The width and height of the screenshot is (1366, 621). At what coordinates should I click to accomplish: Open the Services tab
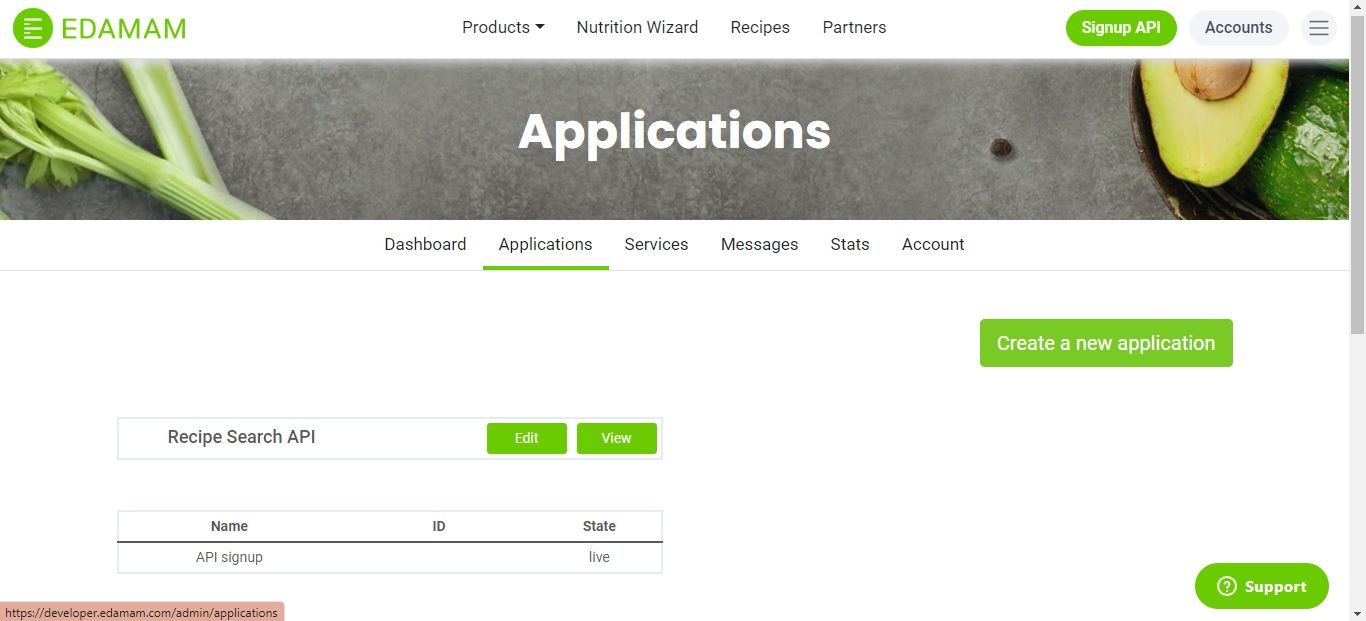coord(656,244)
